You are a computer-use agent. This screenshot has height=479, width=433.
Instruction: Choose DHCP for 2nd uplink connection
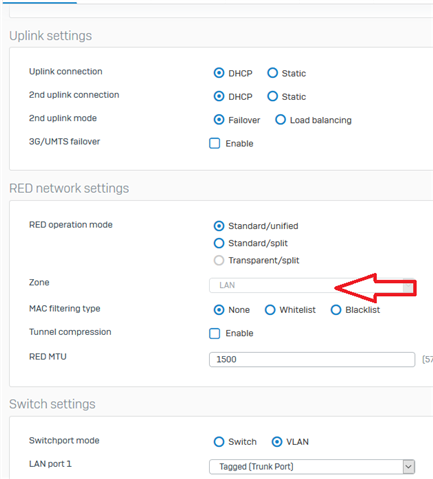pos(219,96)
